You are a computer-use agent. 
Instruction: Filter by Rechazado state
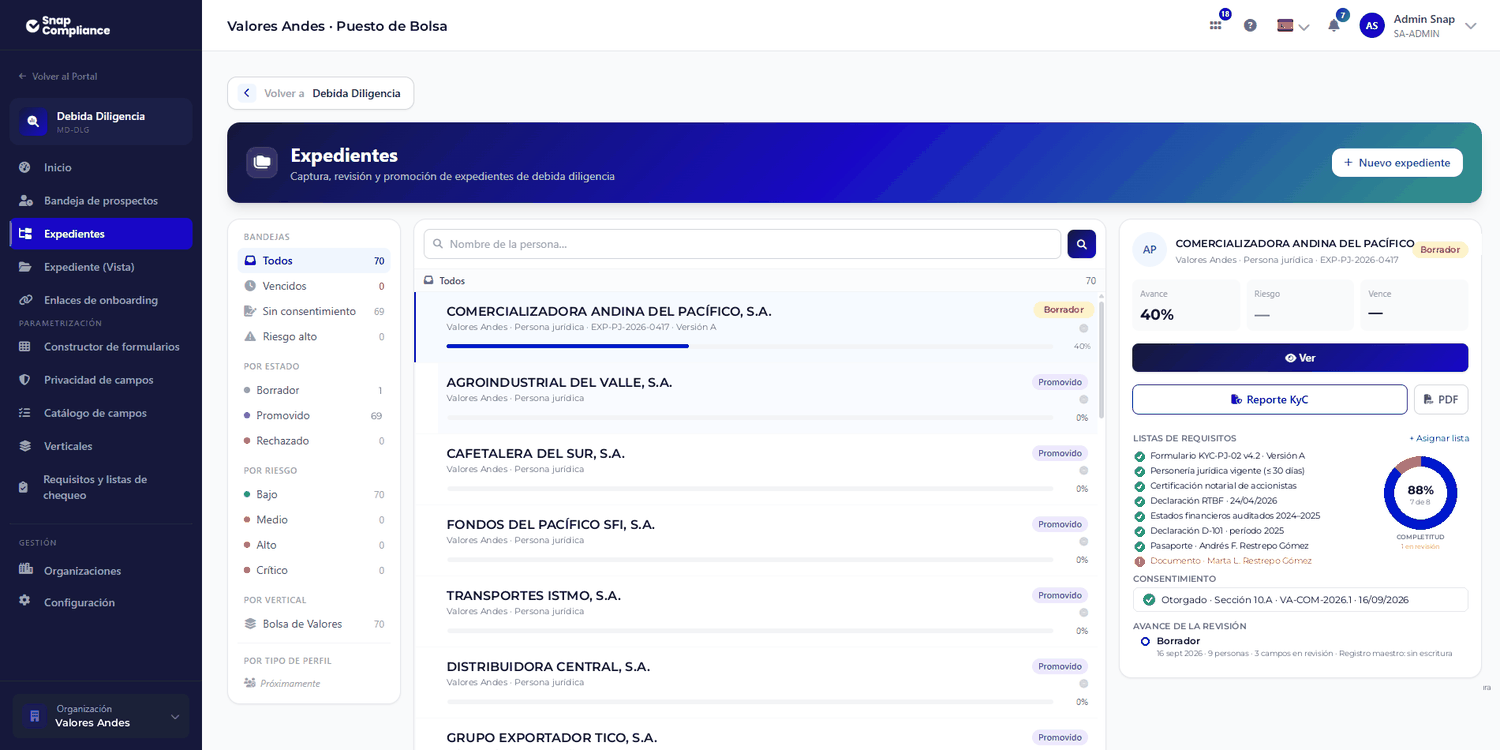point(314,441)
